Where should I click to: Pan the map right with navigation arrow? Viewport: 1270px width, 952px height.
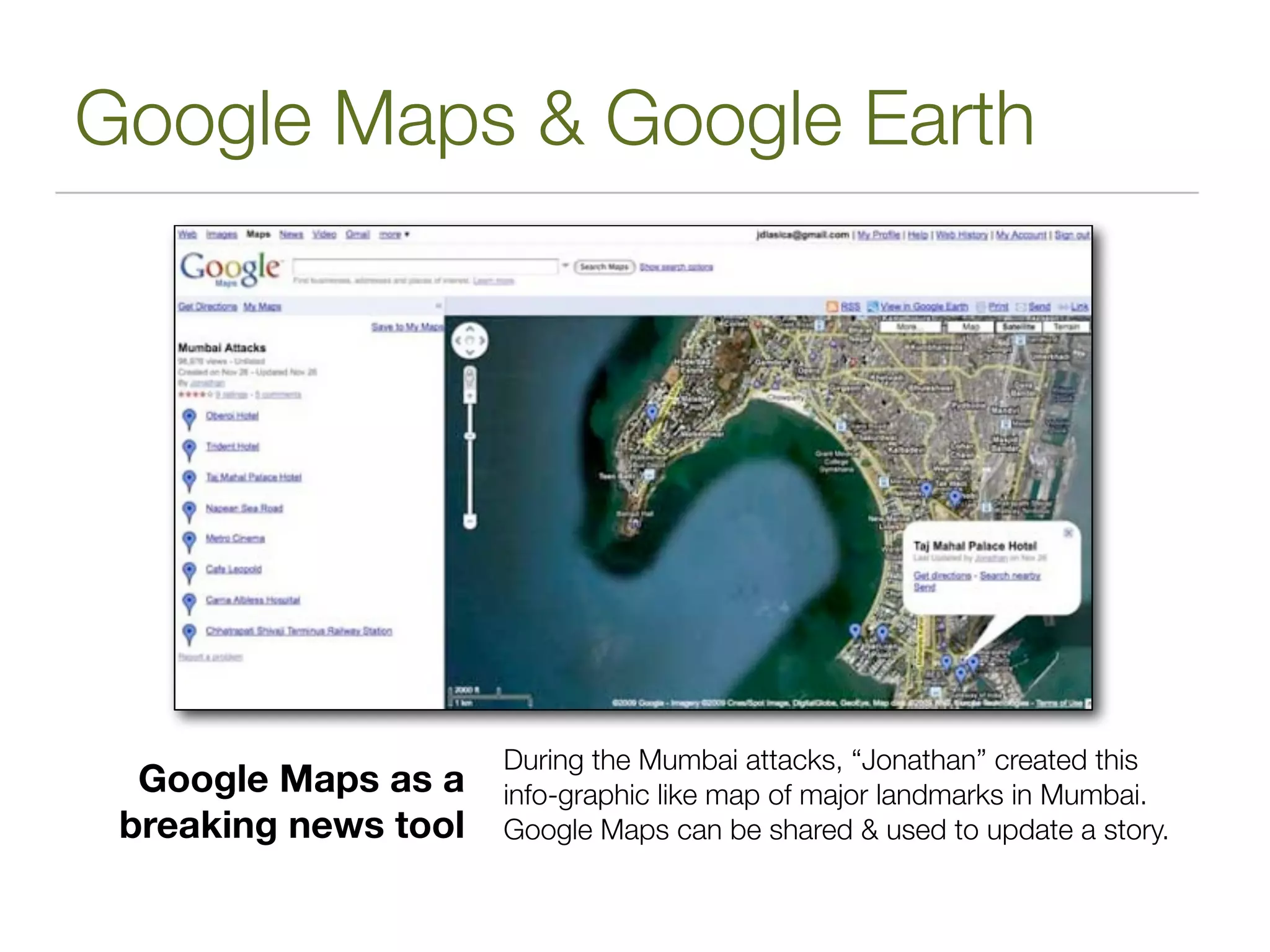pyautogui.click(x=482, y=340)
